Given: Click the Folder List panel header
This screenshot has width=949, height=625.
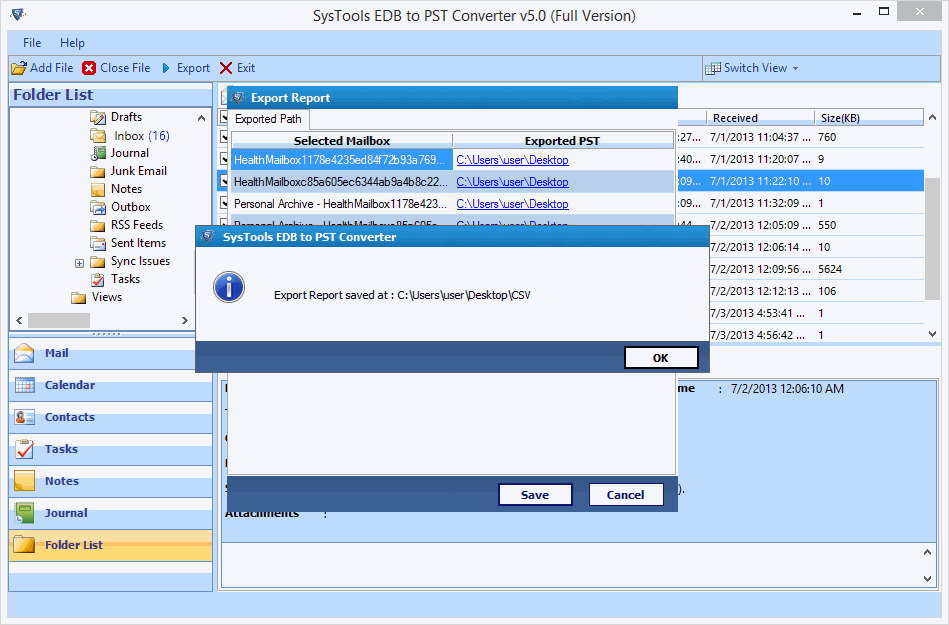Looking at the screenshot, I should 110,95.
